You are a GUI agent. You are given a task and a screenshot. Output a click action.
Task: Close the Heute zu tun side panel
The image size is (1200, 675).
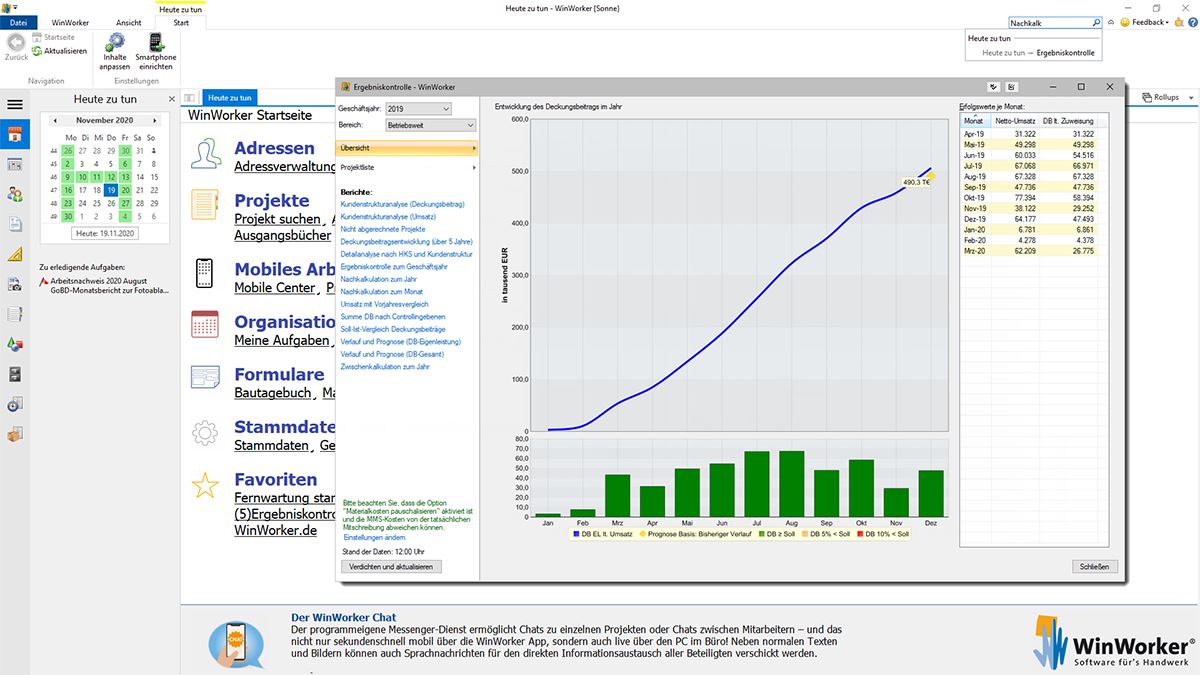(171, 99)
